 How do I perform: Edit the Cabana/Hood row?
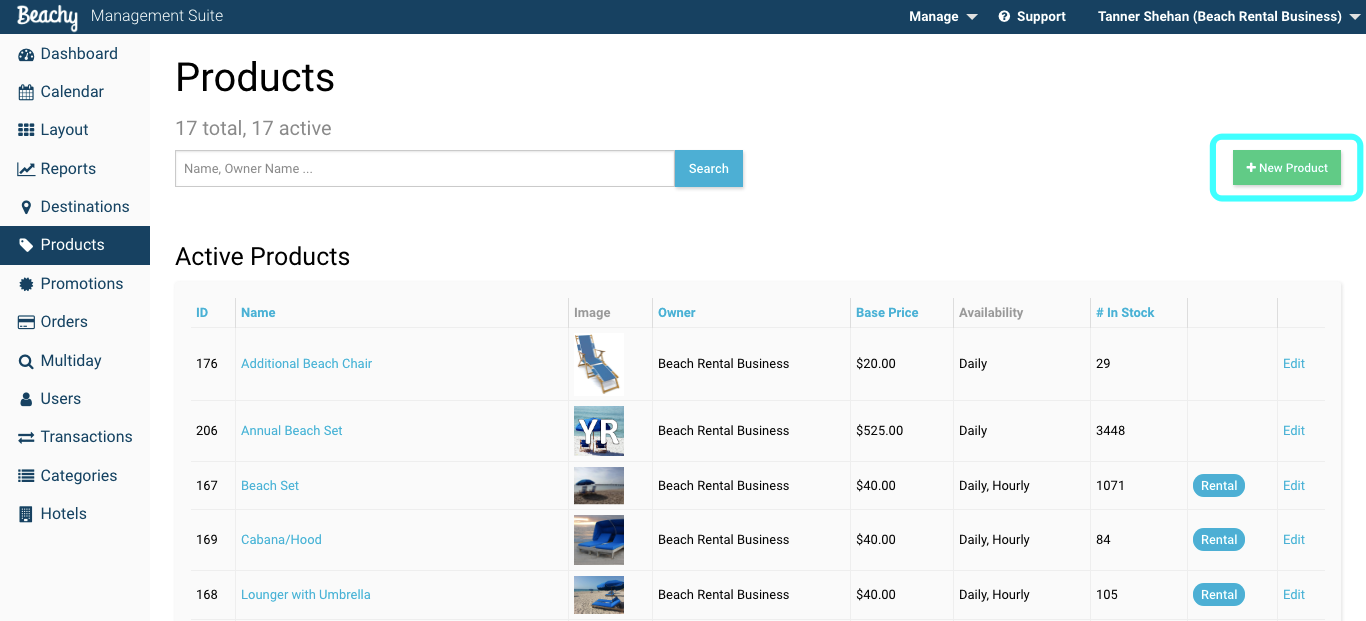point(1294,540)
